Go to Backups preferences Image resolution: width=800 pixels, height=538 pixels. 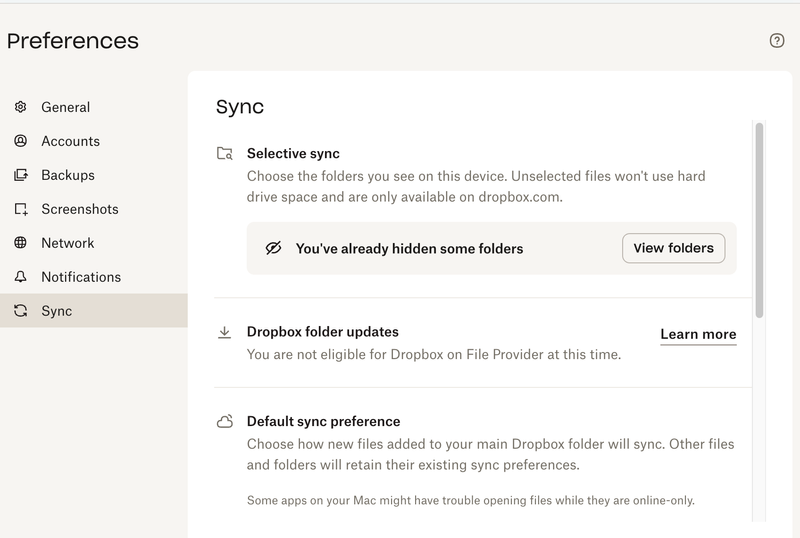pos(68,175)
